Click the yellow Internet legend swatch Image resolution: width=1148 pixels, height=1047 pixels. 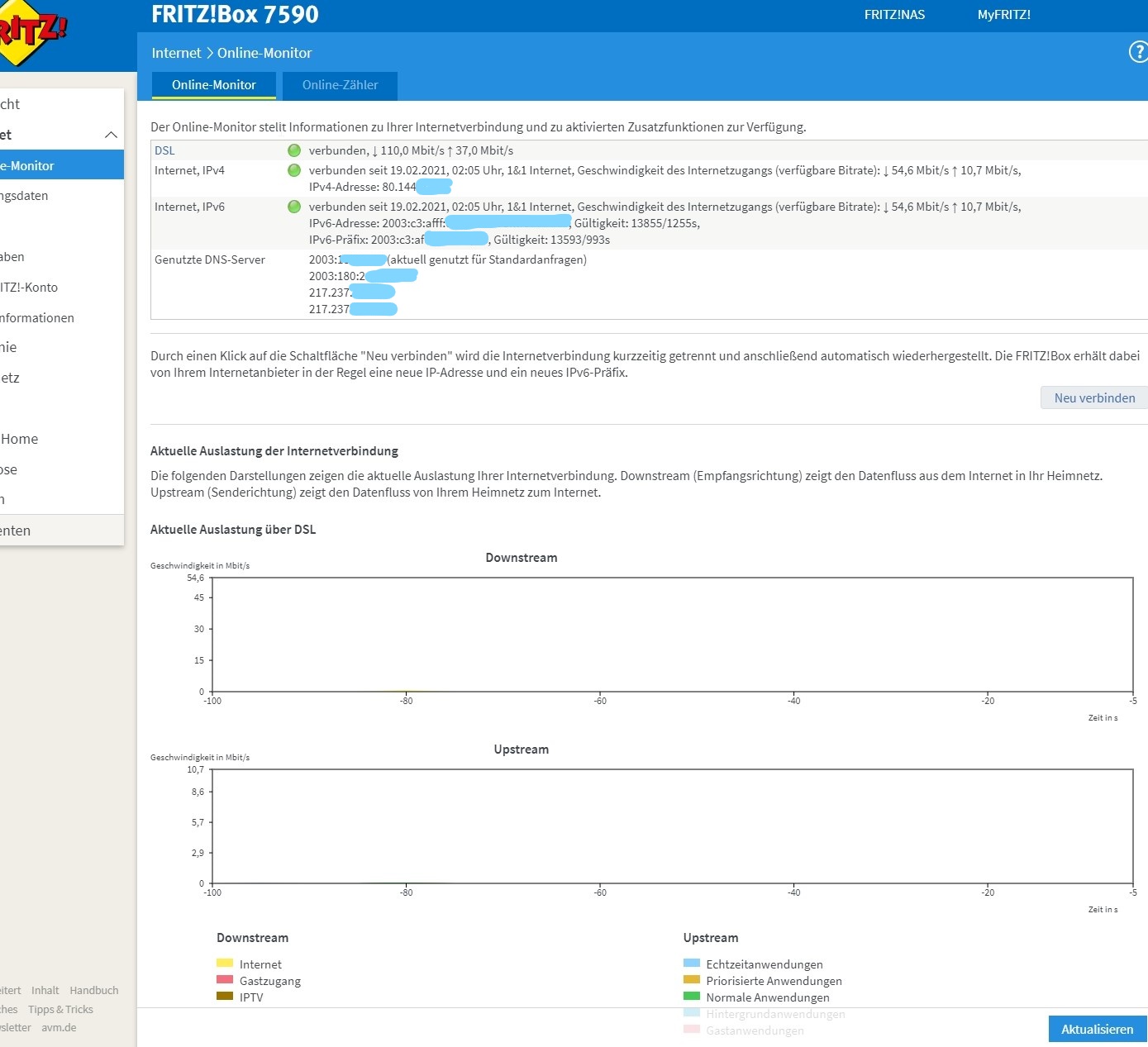[x=225, y=963]
